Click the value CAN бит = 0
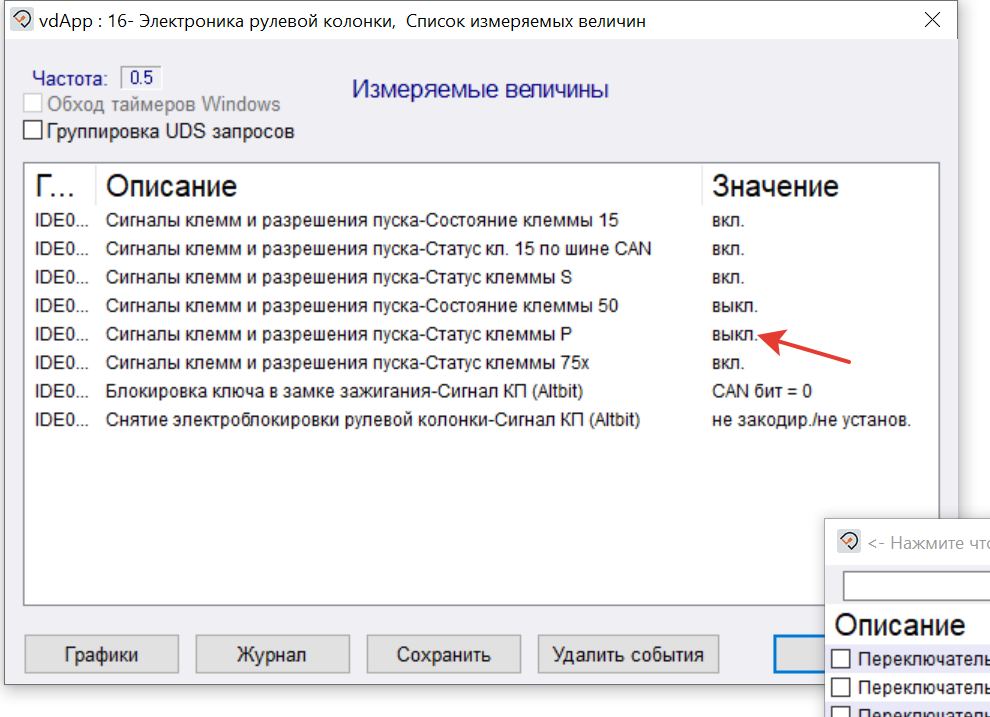990x717 pixels. coord(761,391)
